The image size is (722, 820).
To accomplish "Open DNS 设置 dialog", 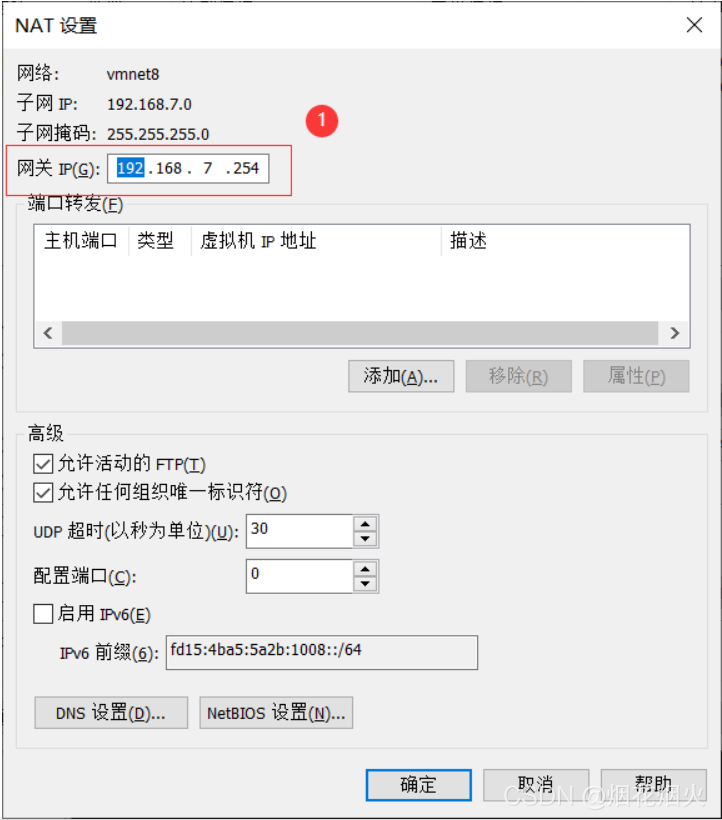I will coord(111,713).
